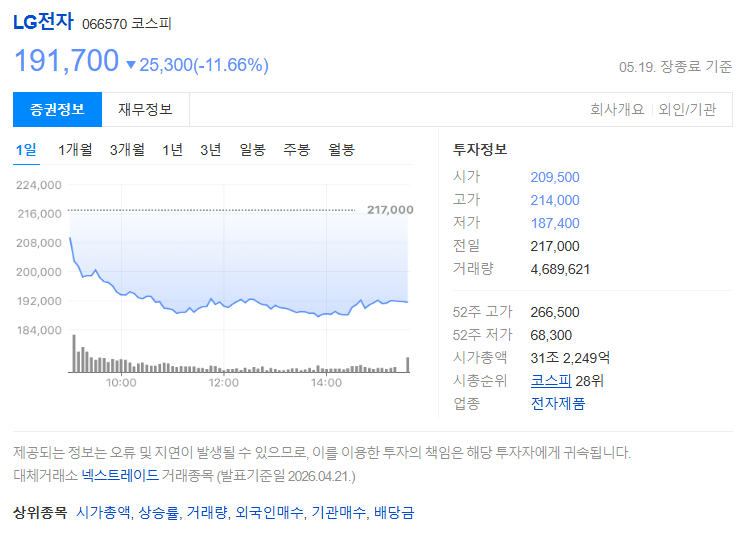Click the 투자정보 heading
Viewport: 744px width, 538px height.
pyautogui.click(x=480, y=149)
